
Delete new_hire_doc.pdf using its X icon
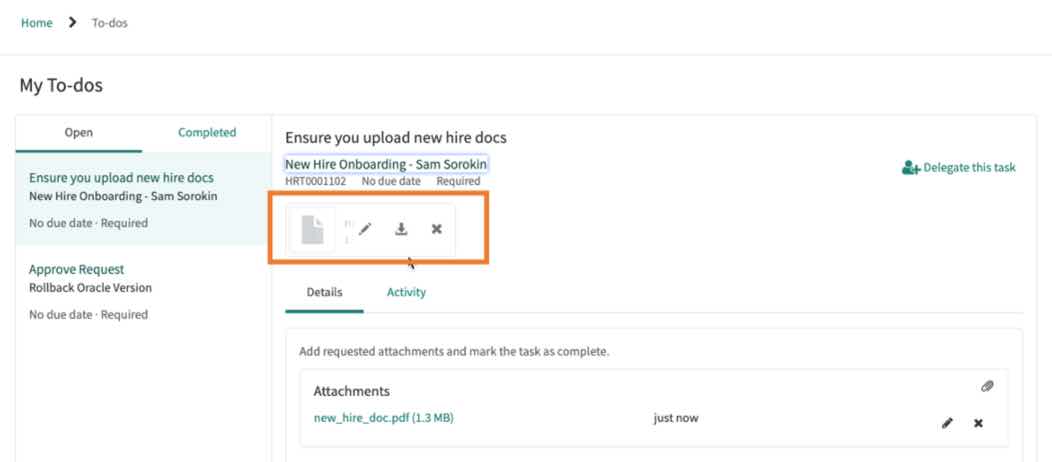(978, 423)
